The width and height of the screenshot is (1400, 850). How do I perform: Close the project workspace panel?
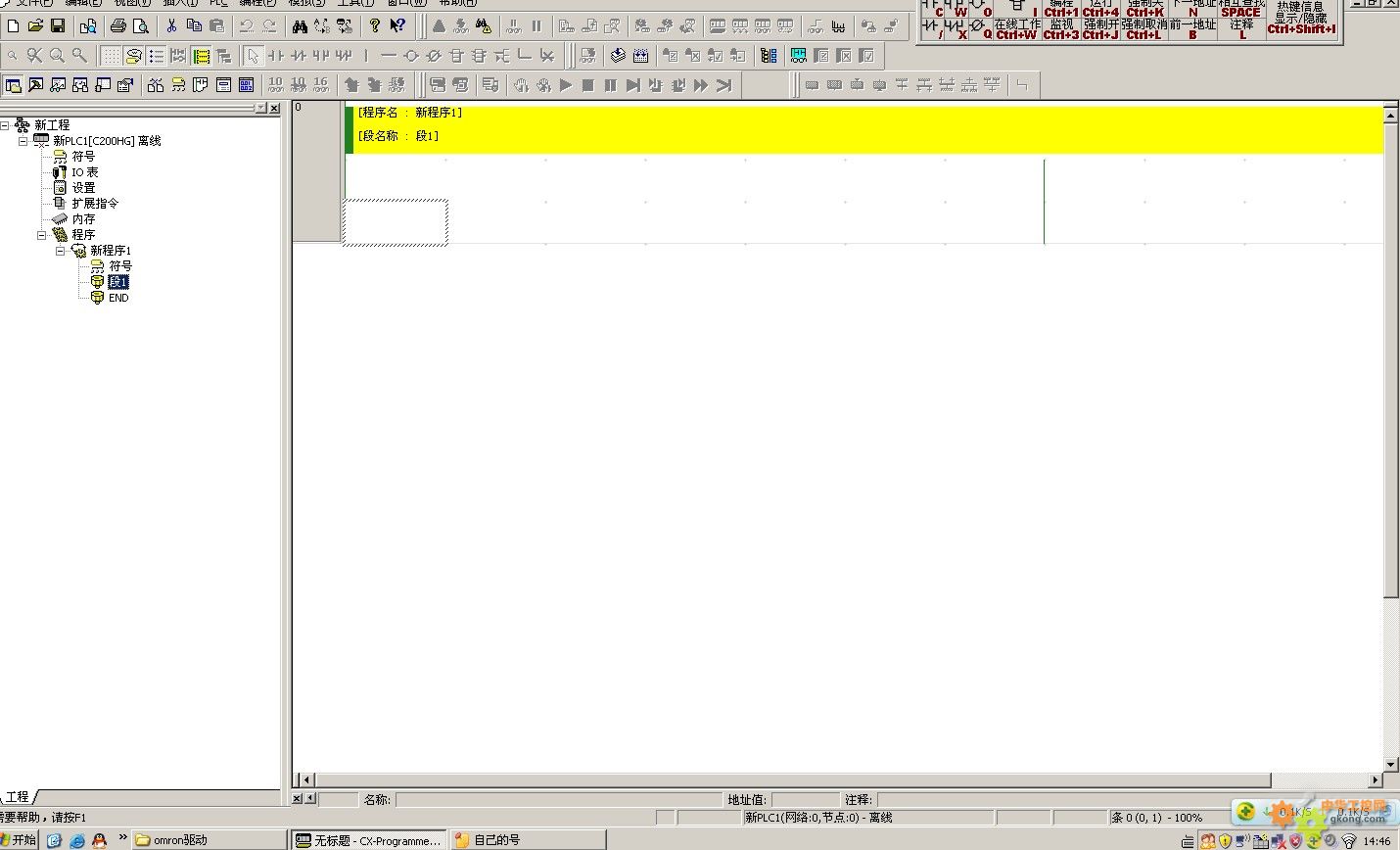click(274, 108)
